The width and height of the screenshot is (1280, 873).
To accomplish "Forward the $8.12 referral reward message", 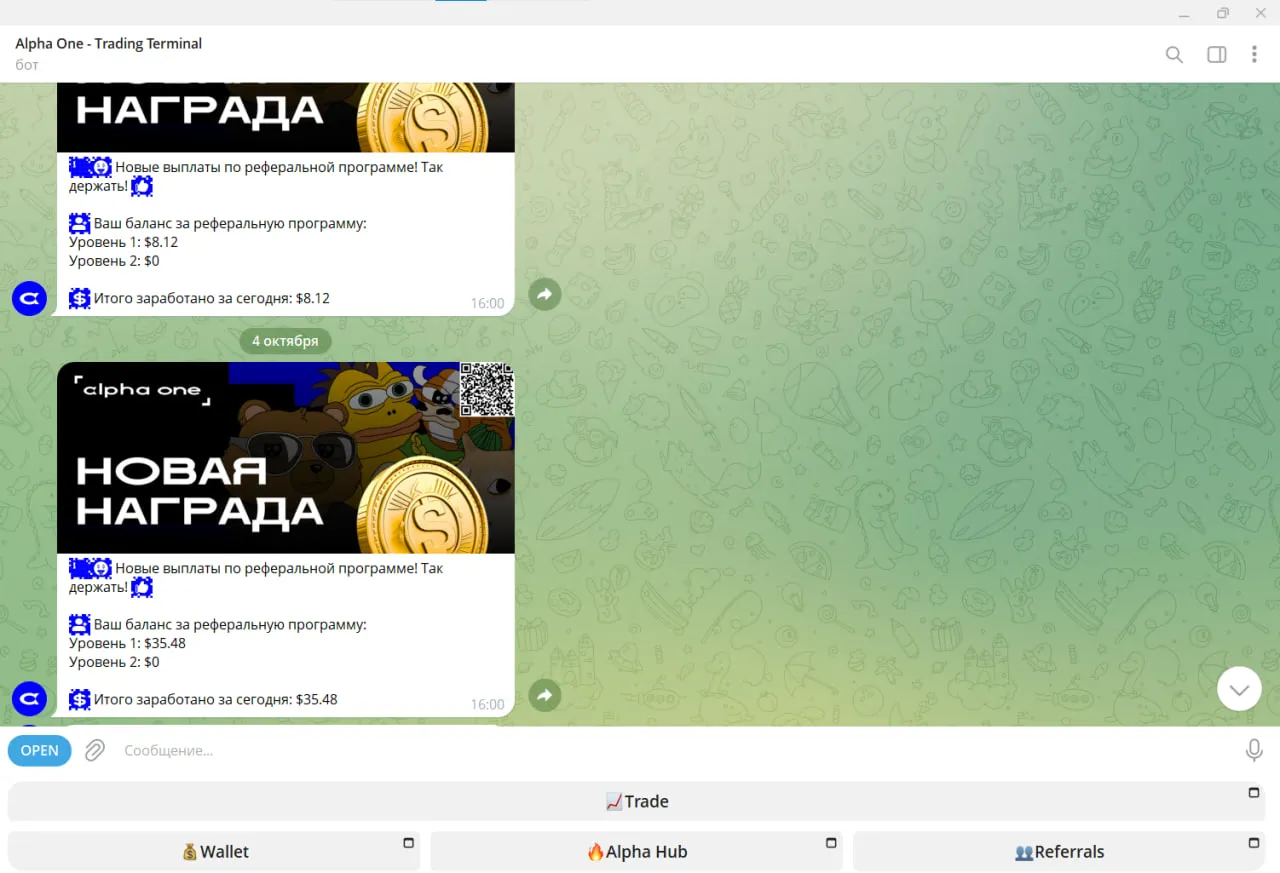I will [x=545, y=294].
